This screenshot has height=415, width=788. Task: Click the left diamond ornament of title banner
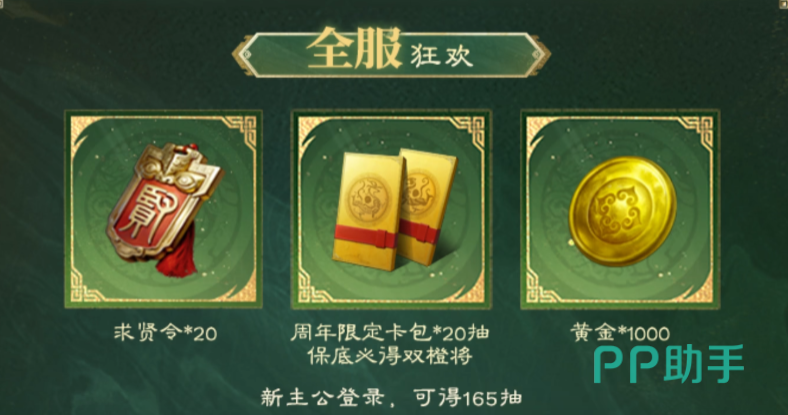tap(246, 54)
